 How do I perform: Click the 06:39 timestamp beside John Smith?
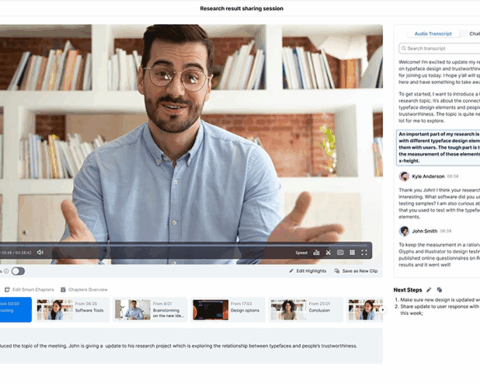pyautogui.click(x=445, y=231)
